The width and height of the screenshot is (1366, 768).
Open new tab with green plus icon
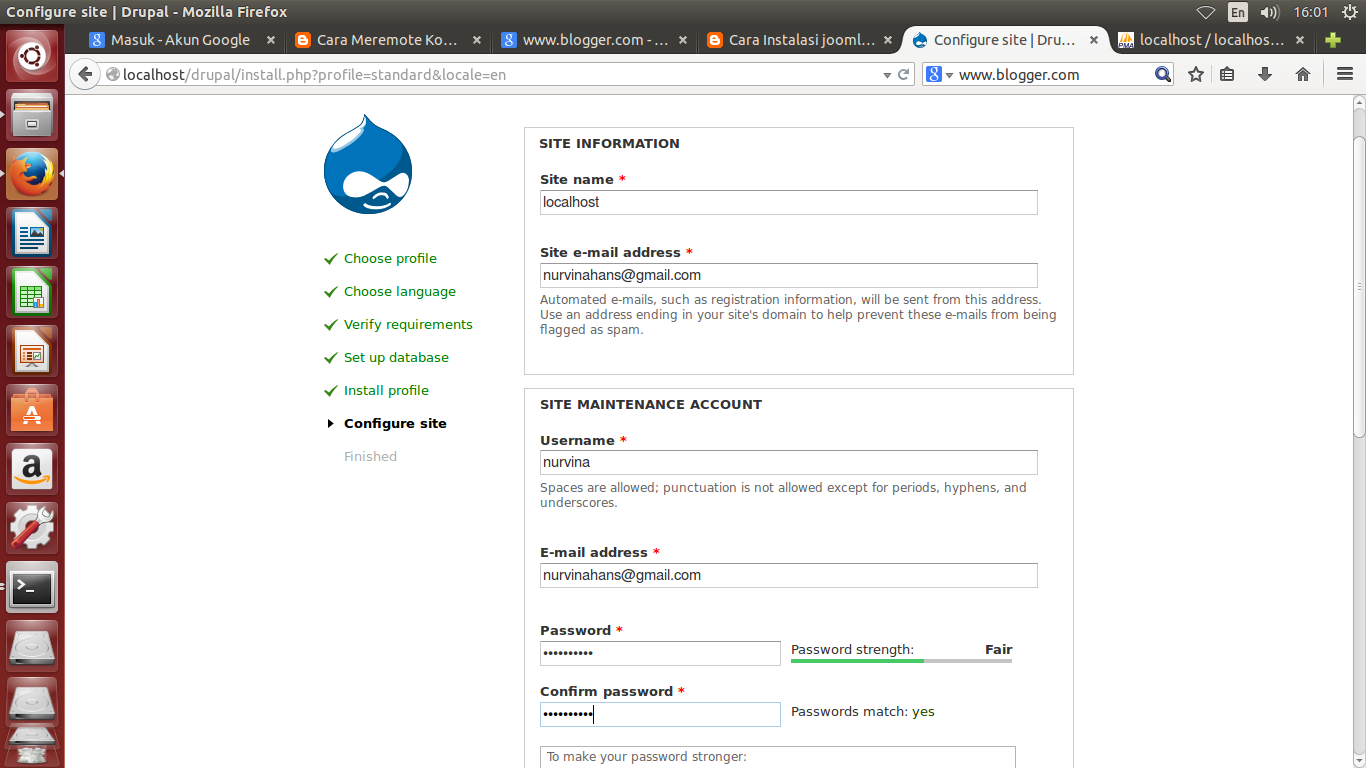click(x=1333, y=40)
